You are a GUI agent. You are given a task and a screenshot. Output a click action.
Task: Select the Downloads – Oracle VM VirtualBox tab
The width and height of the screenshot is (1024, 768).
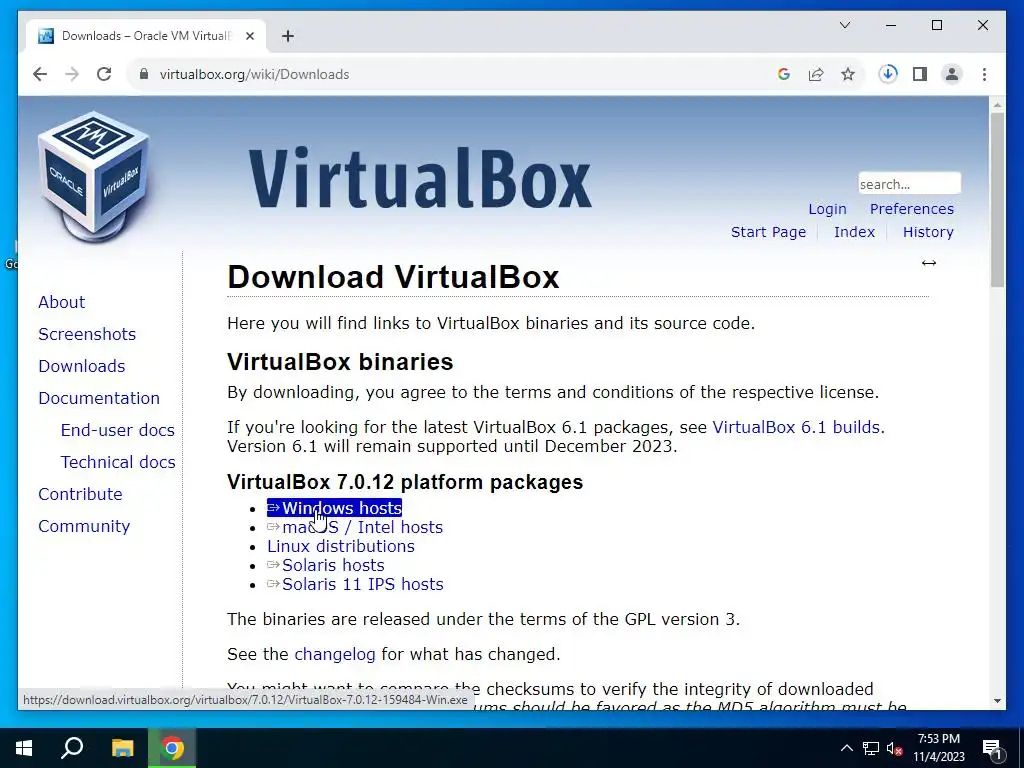tap(146, 36)
